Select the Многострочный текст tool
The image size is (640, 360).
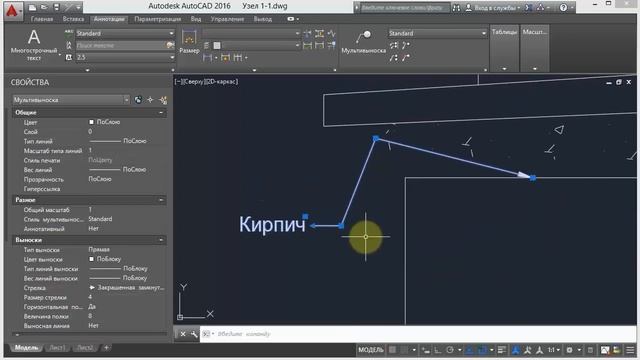[34, 45]
